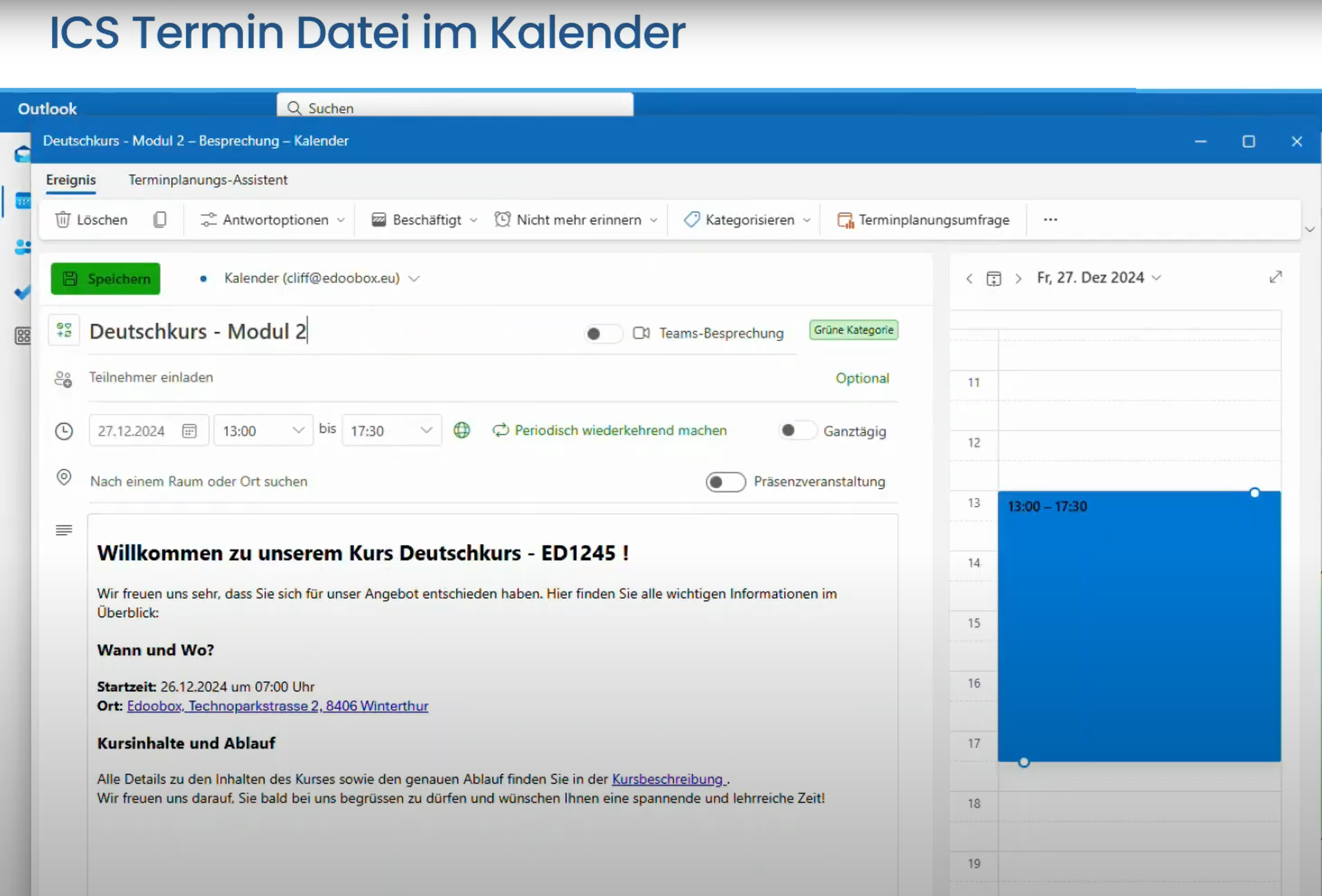Screen dimensions: 1322x896
Task: Expand the Kategorisieren dropdown
Action: tap(807, 220)
